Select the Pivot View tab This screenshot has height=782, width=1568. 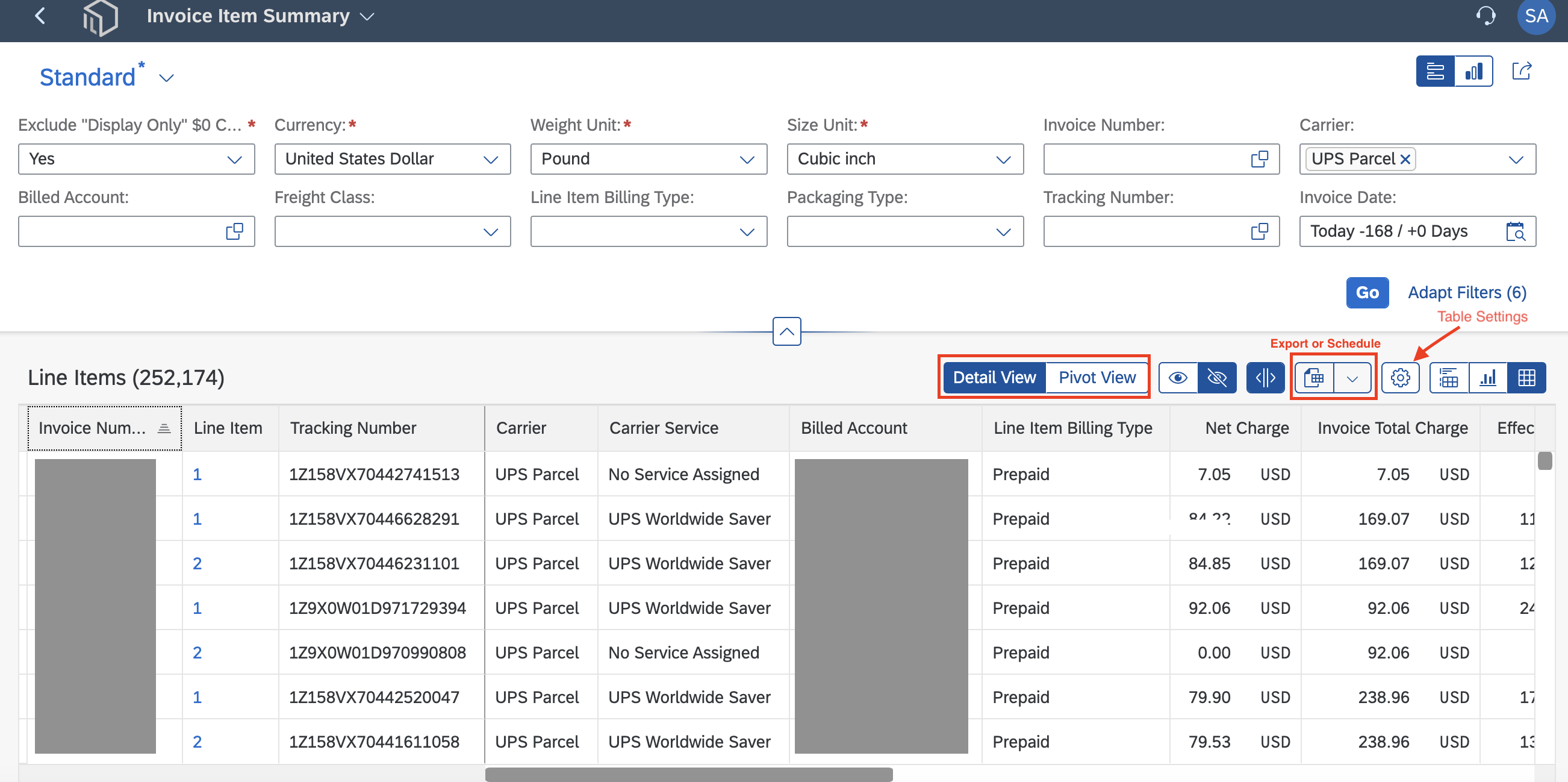pyautogui.click(x=1097, y=378)
